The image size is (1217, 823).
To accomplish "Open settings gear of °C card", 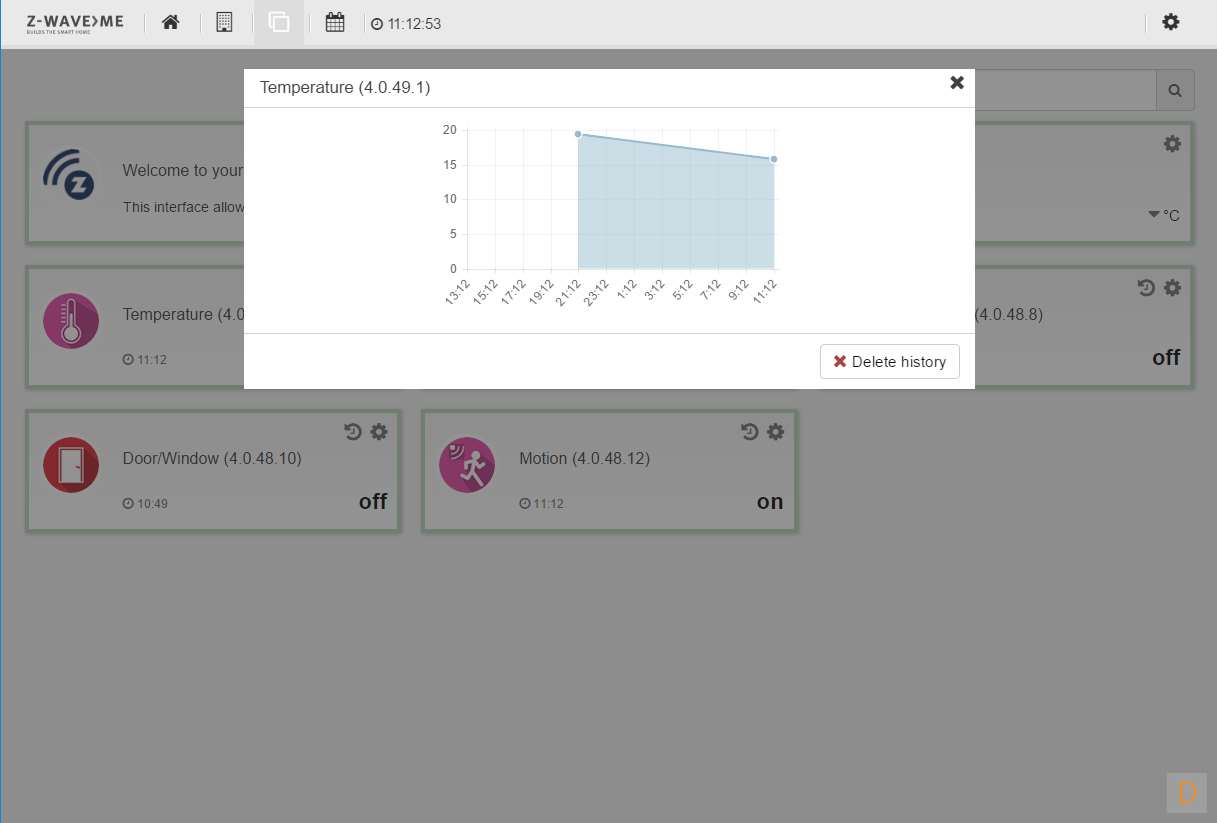I will (1173, 144).
